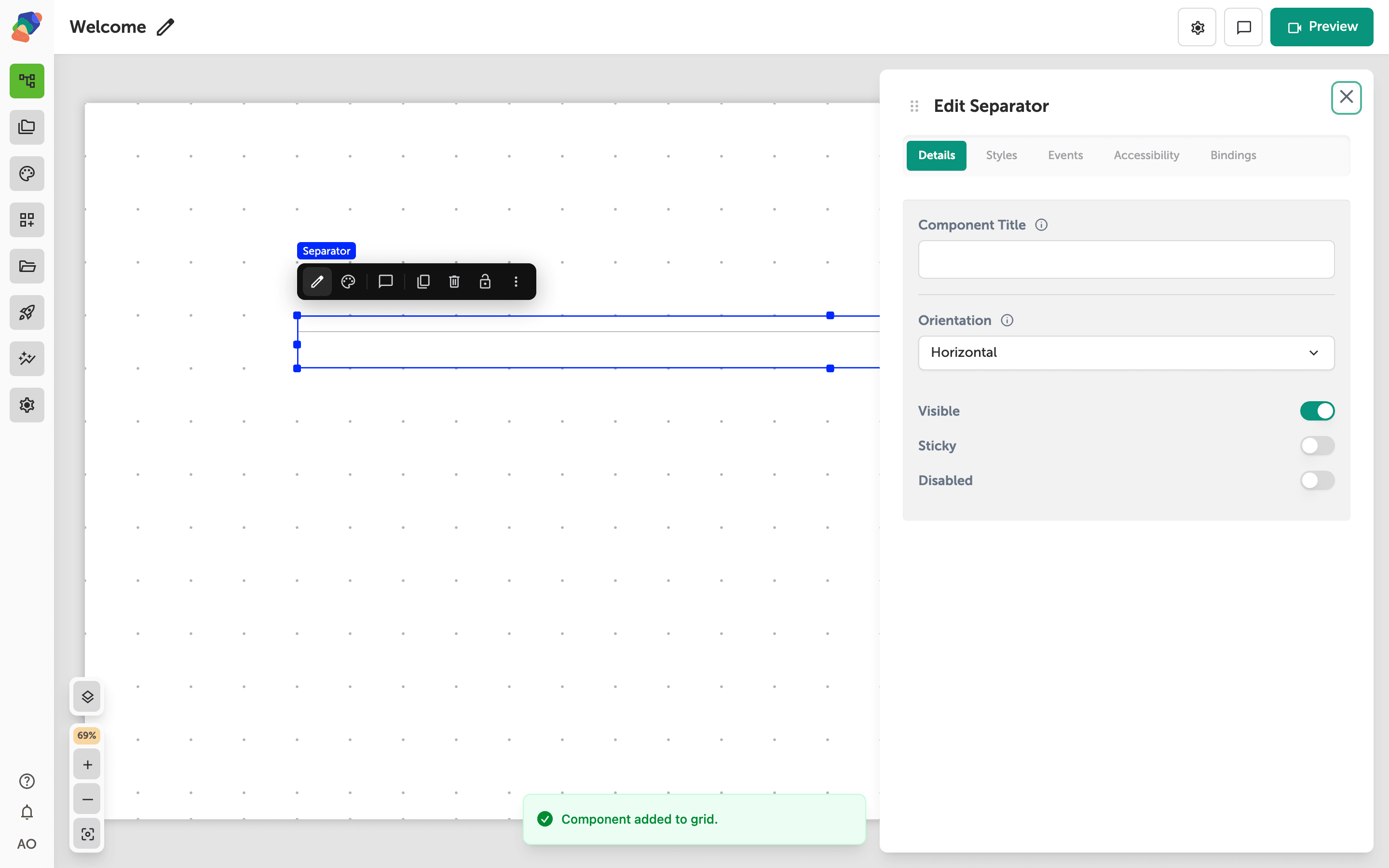Click the 69% zoom level badge

point(87,735)
